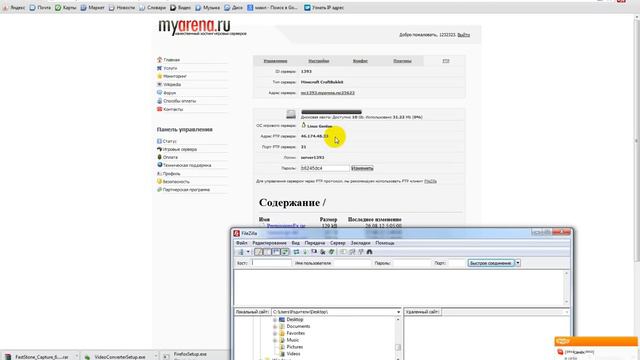The height and width of the screenshot is (360, 640).
Task: Click Выйти logout link
Action: [464, 35]
